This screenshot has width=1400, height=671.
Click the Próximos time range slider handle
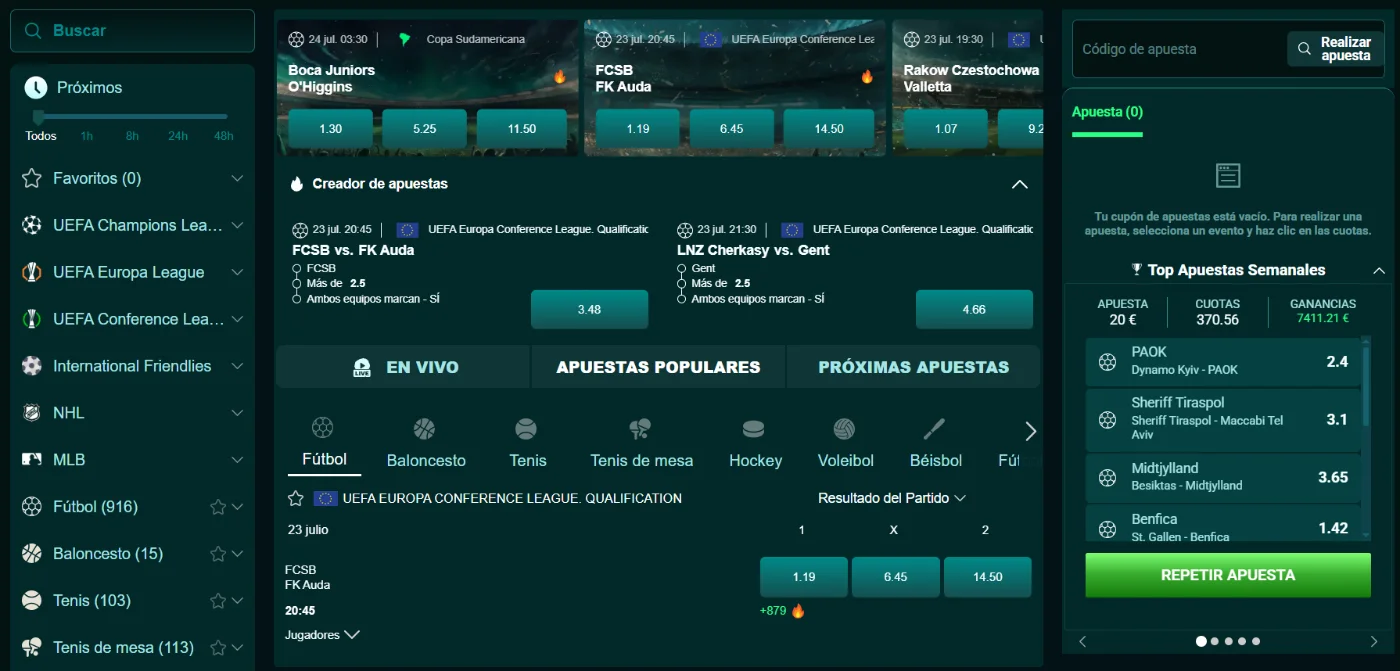tap(39, 117)
